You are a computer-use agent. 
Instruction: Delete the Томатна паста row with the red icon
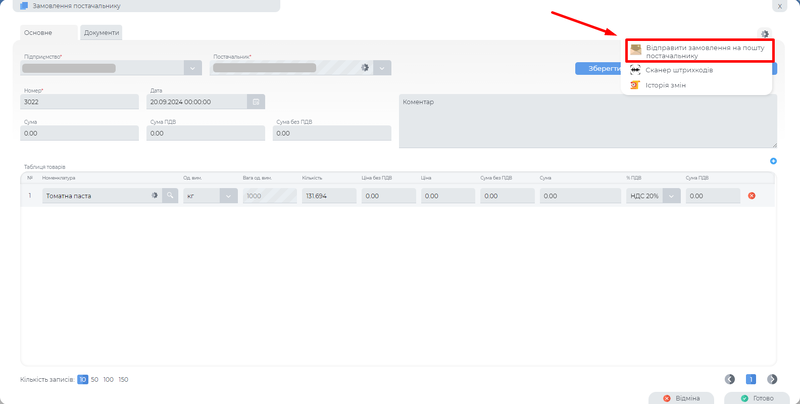point(752,196)
